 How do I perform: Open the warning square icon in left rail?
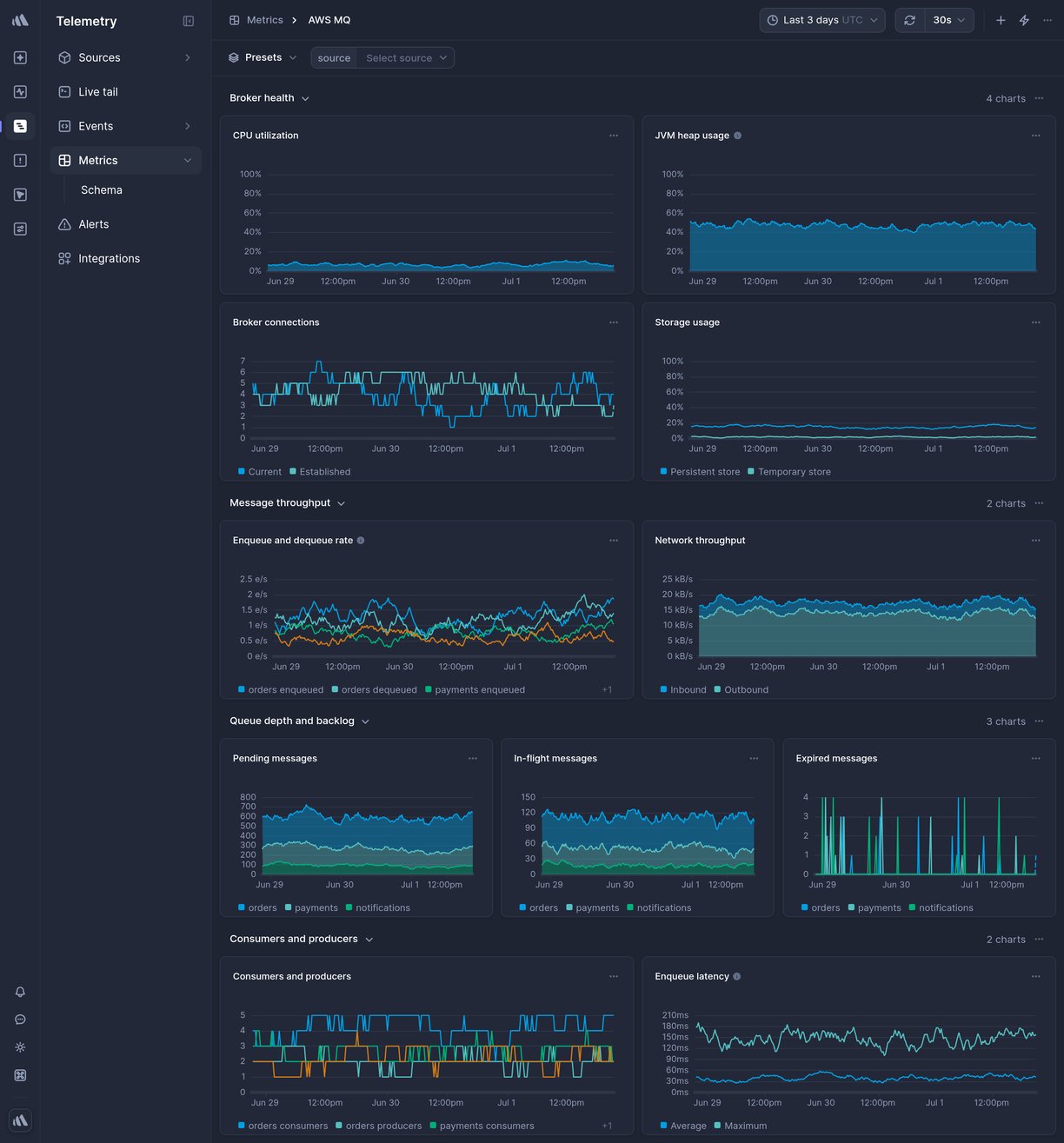(20, 160)
